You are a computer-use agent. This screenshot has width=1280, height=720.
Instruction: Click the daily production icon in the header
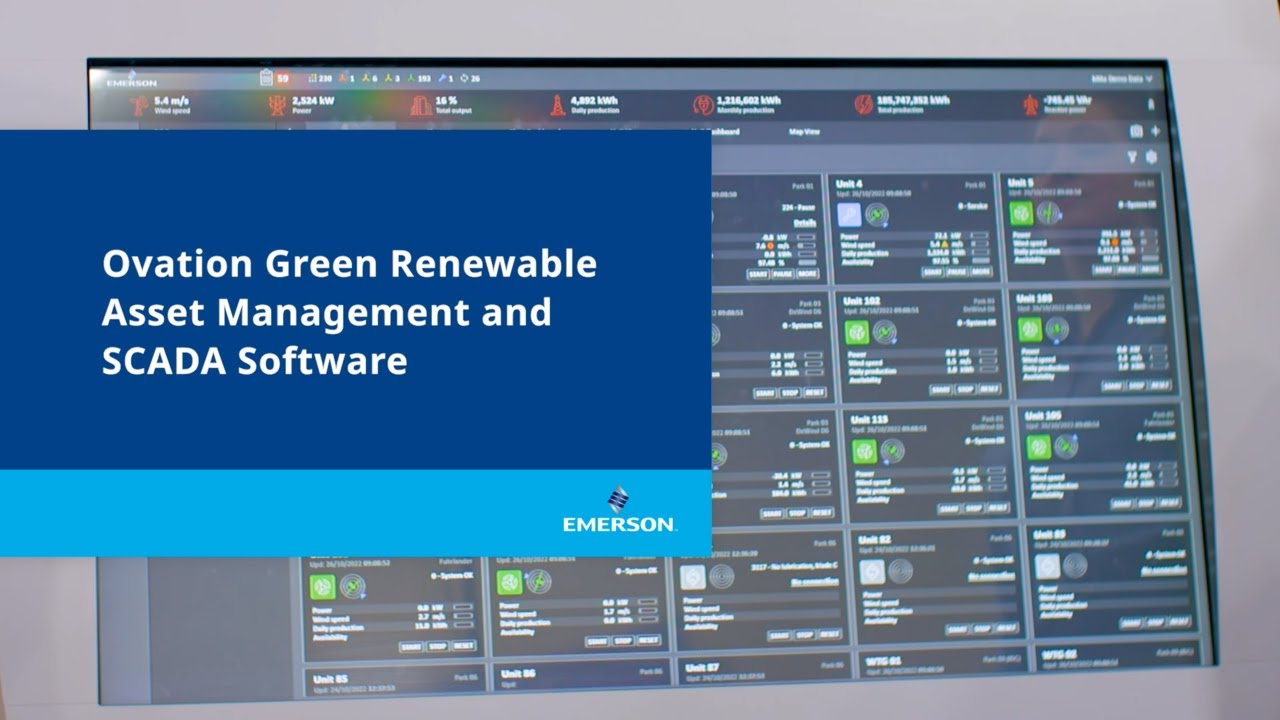tap(557, 104)
